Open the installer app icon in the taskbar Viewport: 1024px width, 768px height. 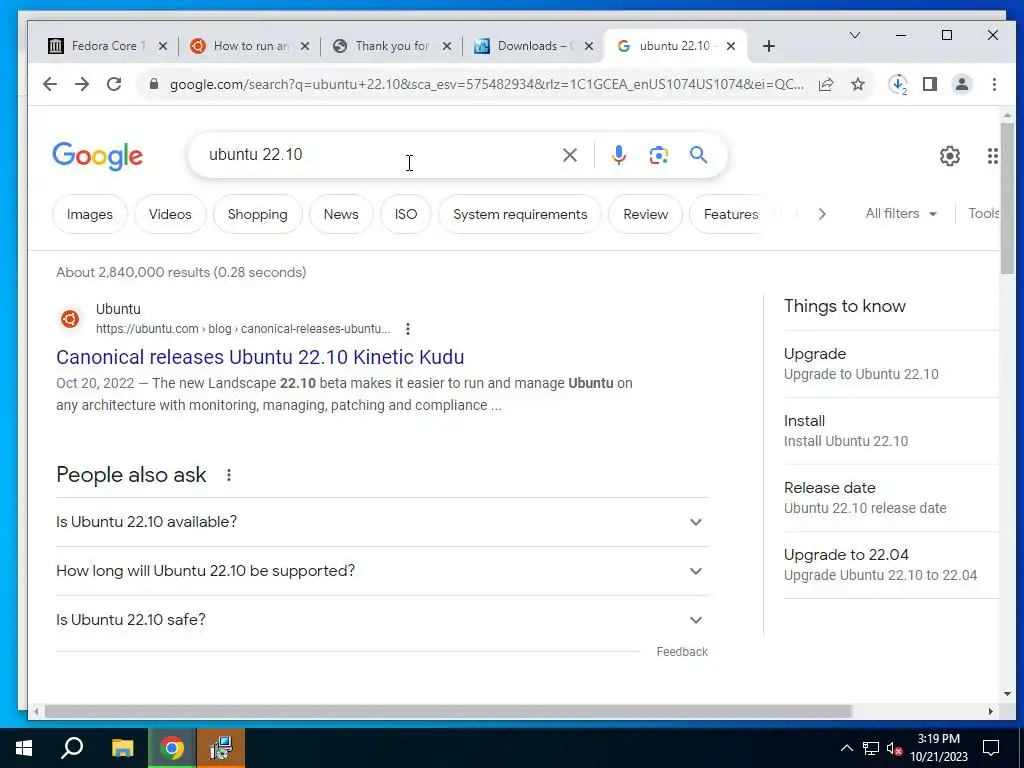pos(221,748)
